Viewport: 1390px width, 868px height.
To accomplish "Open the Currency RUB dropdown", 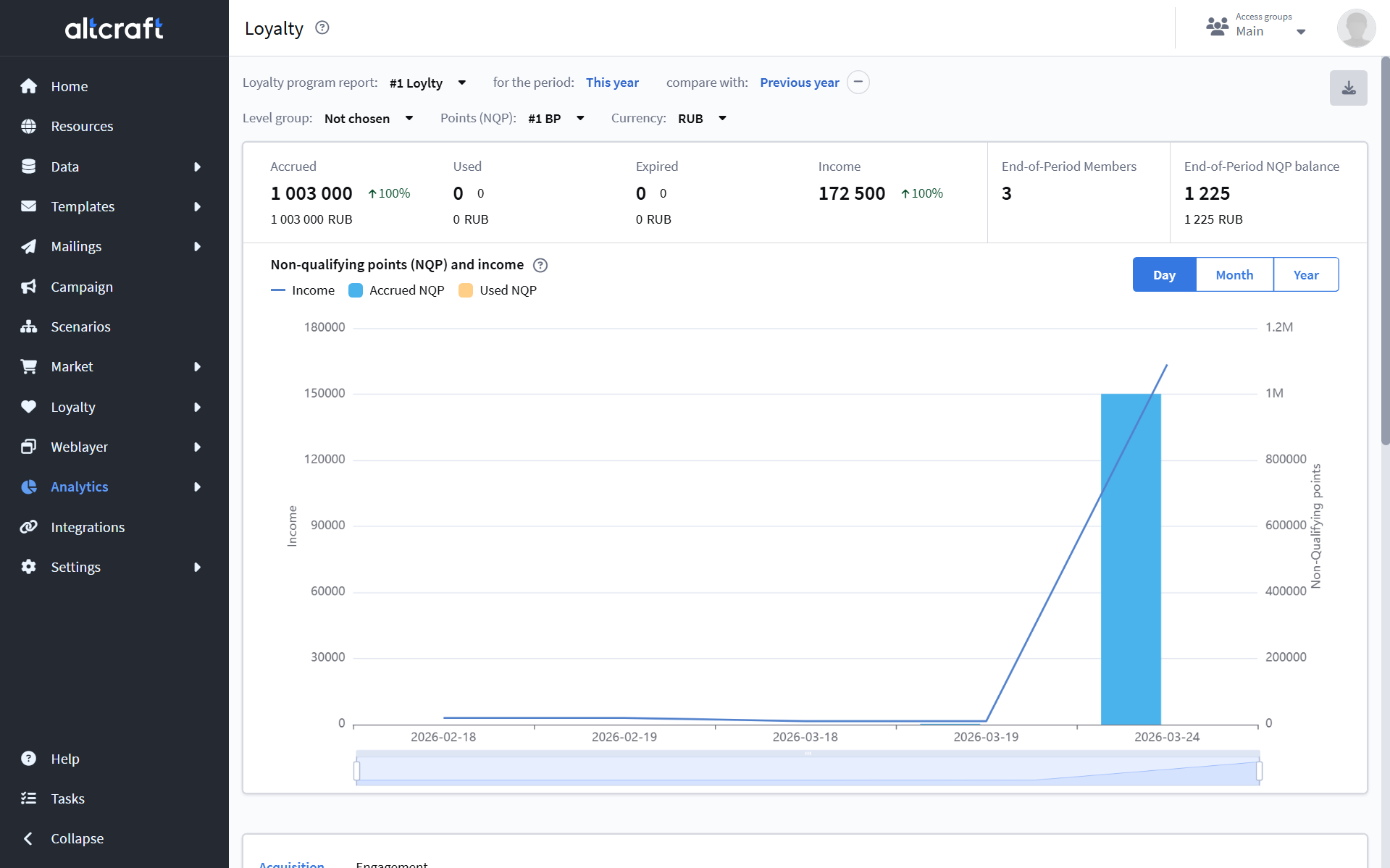I will [x=701, y=119].
